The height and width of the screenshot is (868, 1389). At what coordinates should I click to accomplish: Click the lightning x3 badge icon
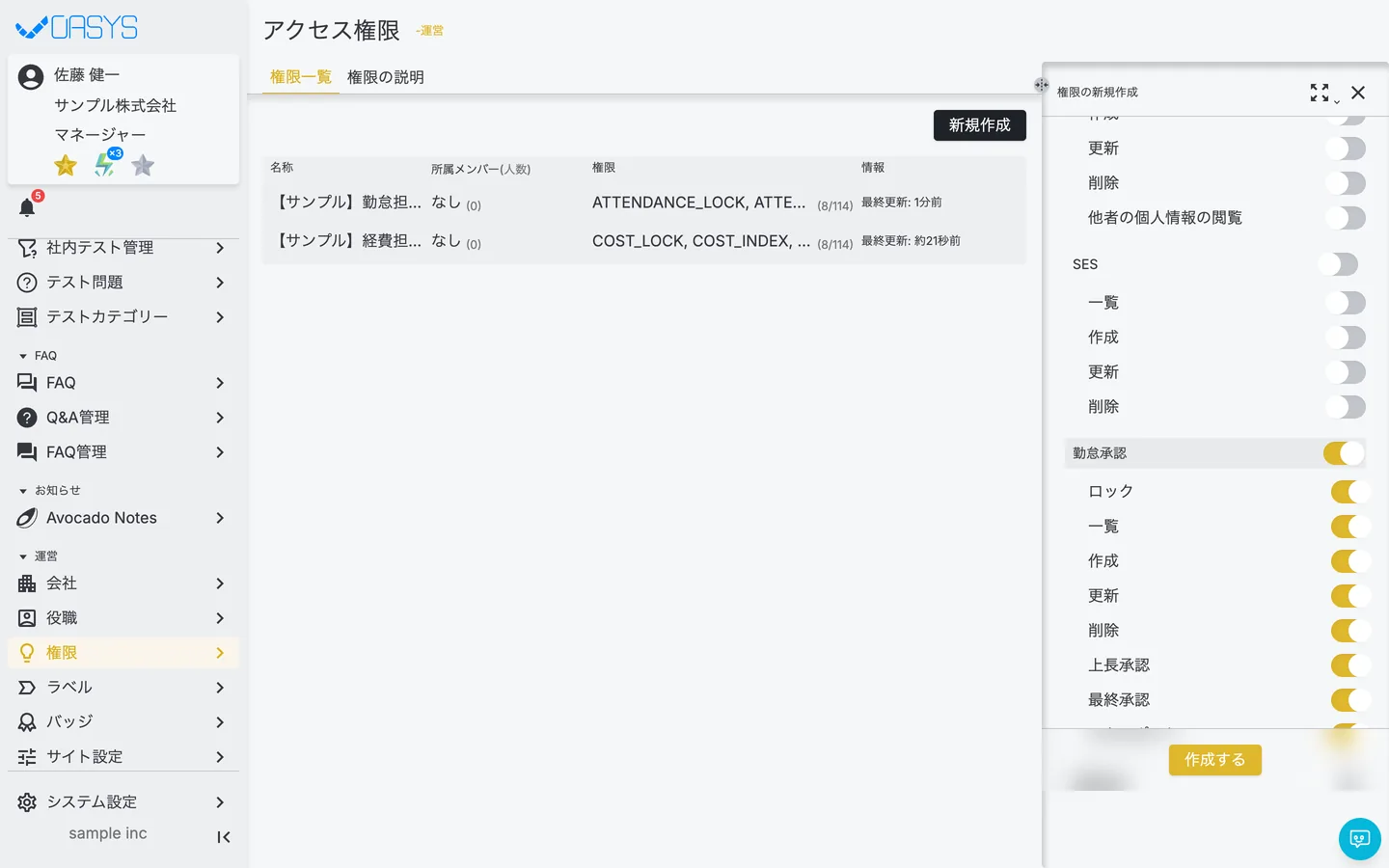[106, 164]
